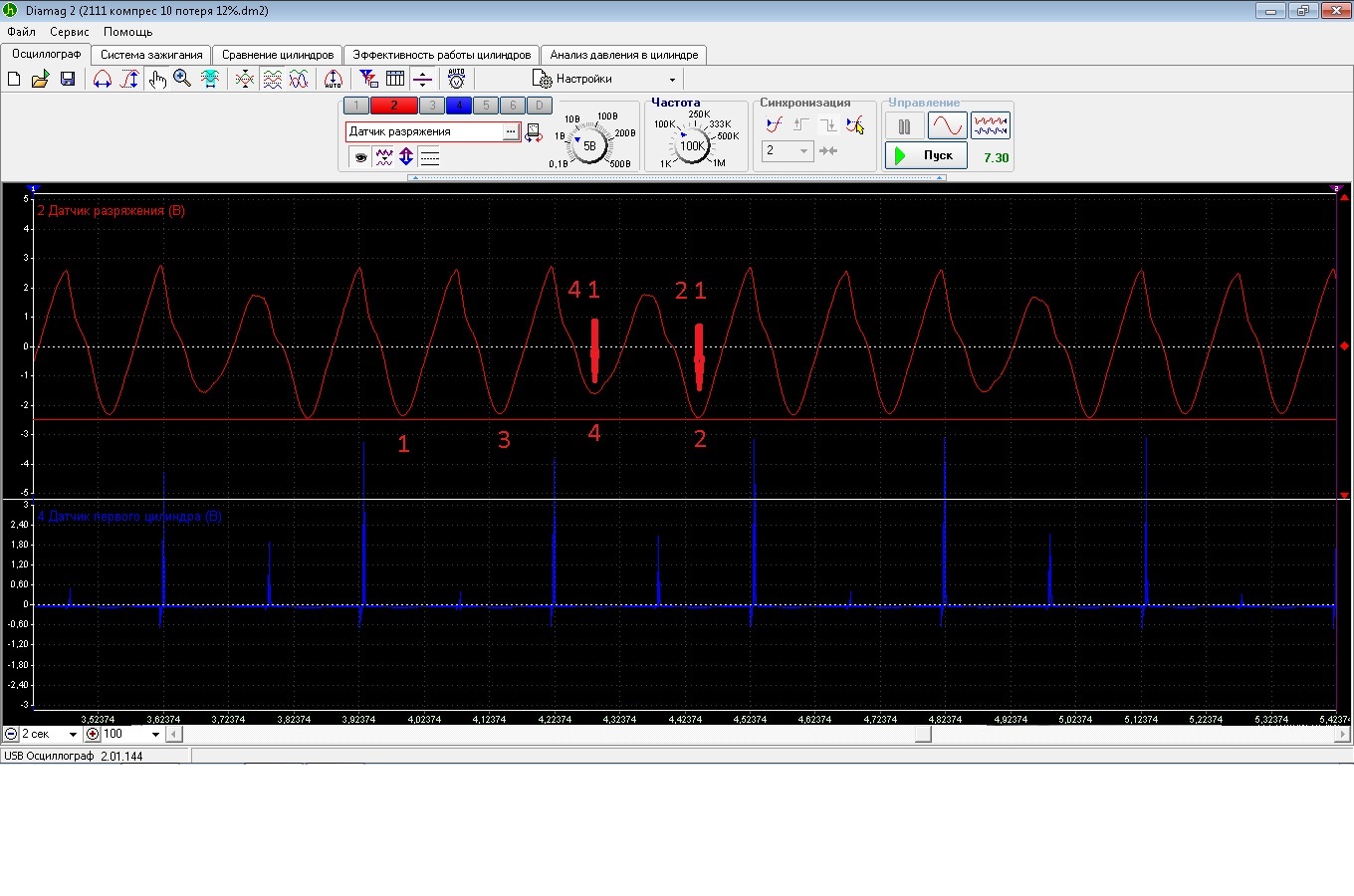This screenshot has width=1354, height=896.
Task: Toggle the red channel 2 button
Action: (x=393, y=106)
